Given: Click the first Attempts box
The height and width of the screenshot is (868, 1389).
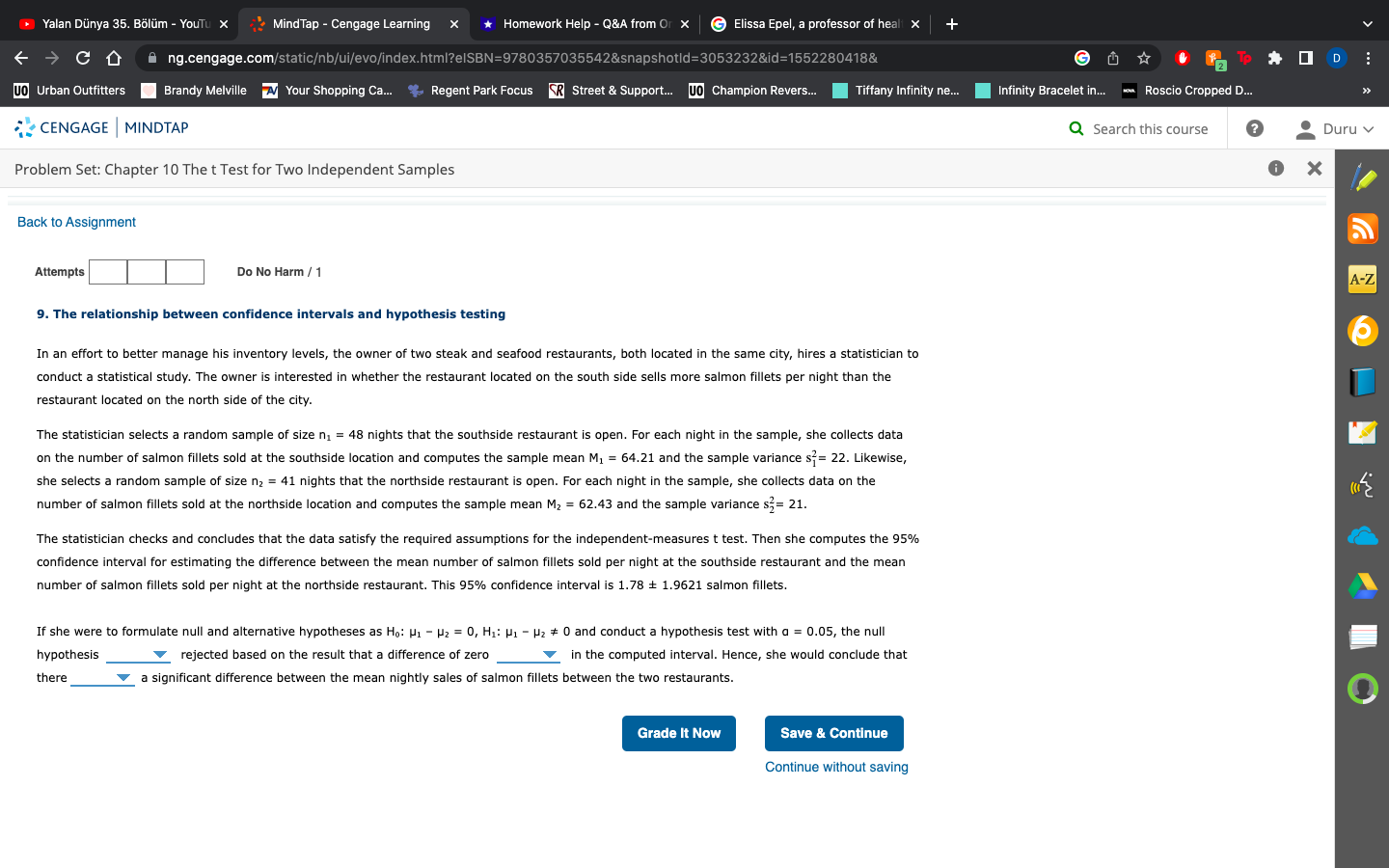Looking at the screenshot, I should click(108, 272).
